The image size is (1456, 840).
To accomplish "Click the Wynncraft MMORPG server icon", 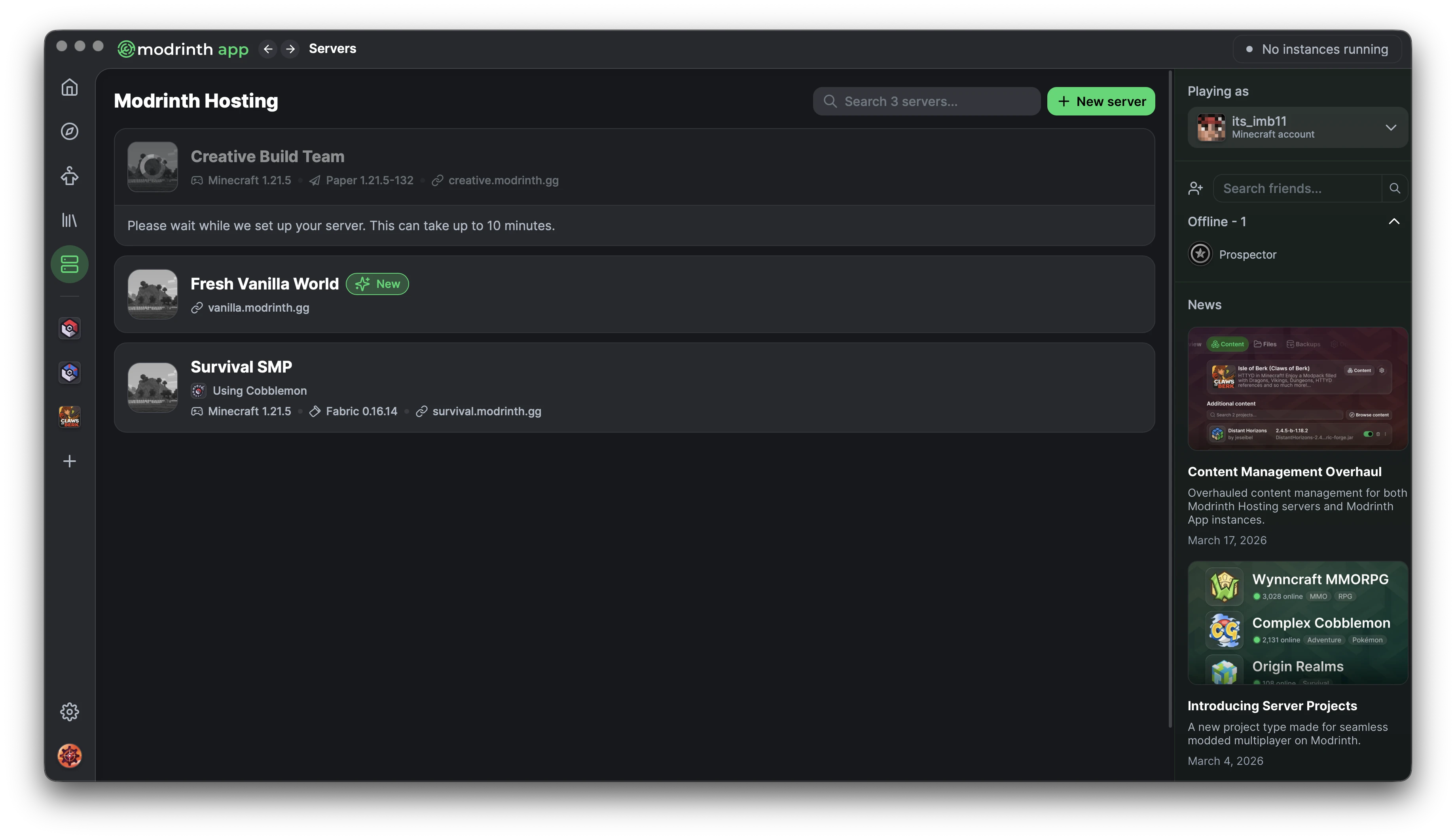I will tap(1223, 586).
